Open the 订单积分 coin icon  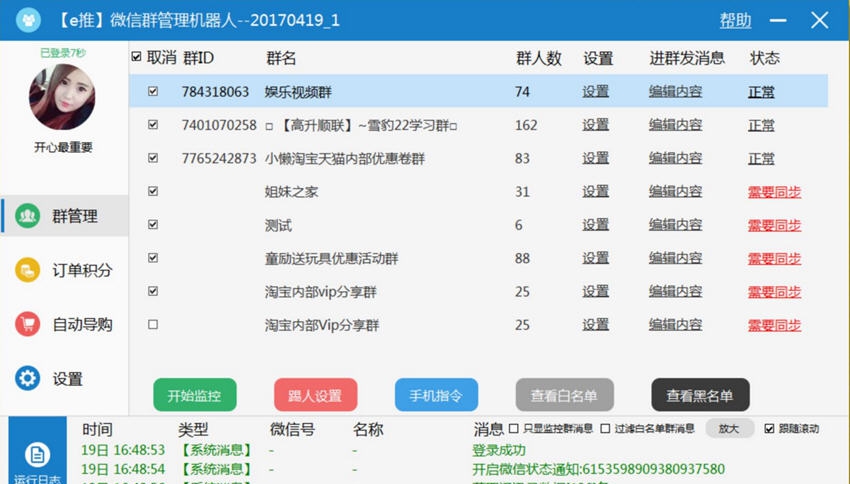click(x=27, y=270)
